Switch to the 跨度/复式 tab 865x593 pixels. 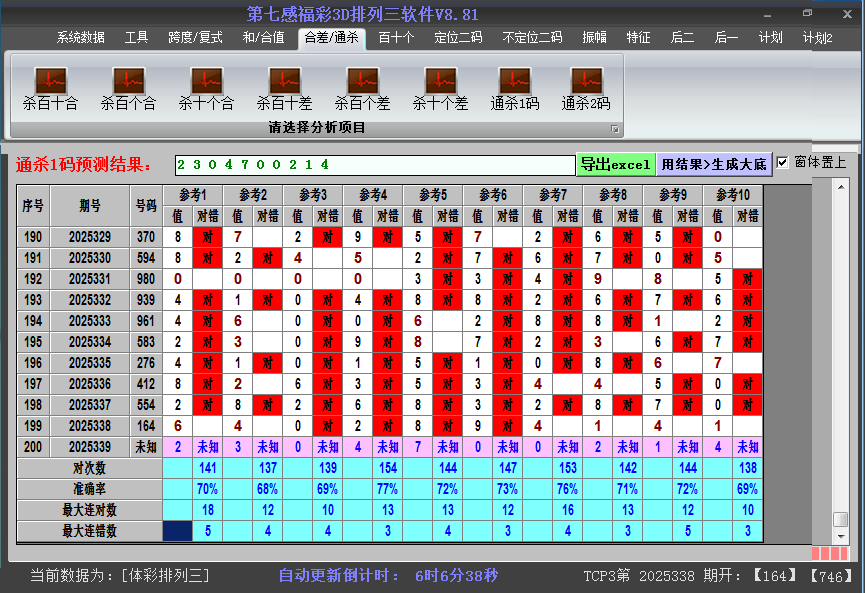[x=195, y=38]
